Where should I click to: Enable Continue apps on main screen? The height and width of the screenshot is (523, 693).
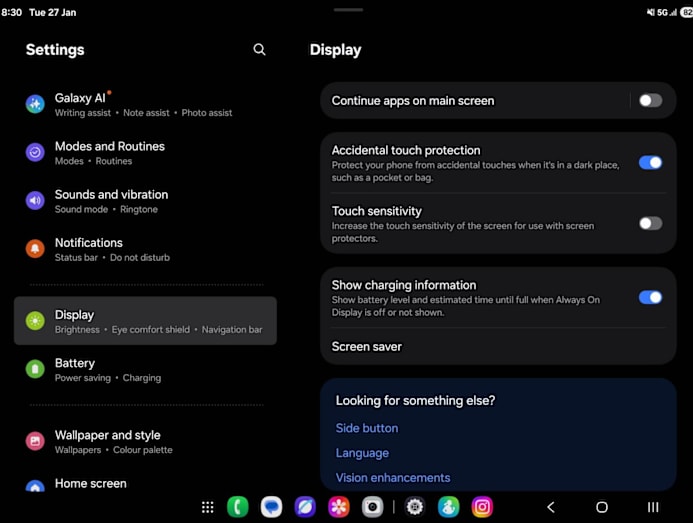650,101
